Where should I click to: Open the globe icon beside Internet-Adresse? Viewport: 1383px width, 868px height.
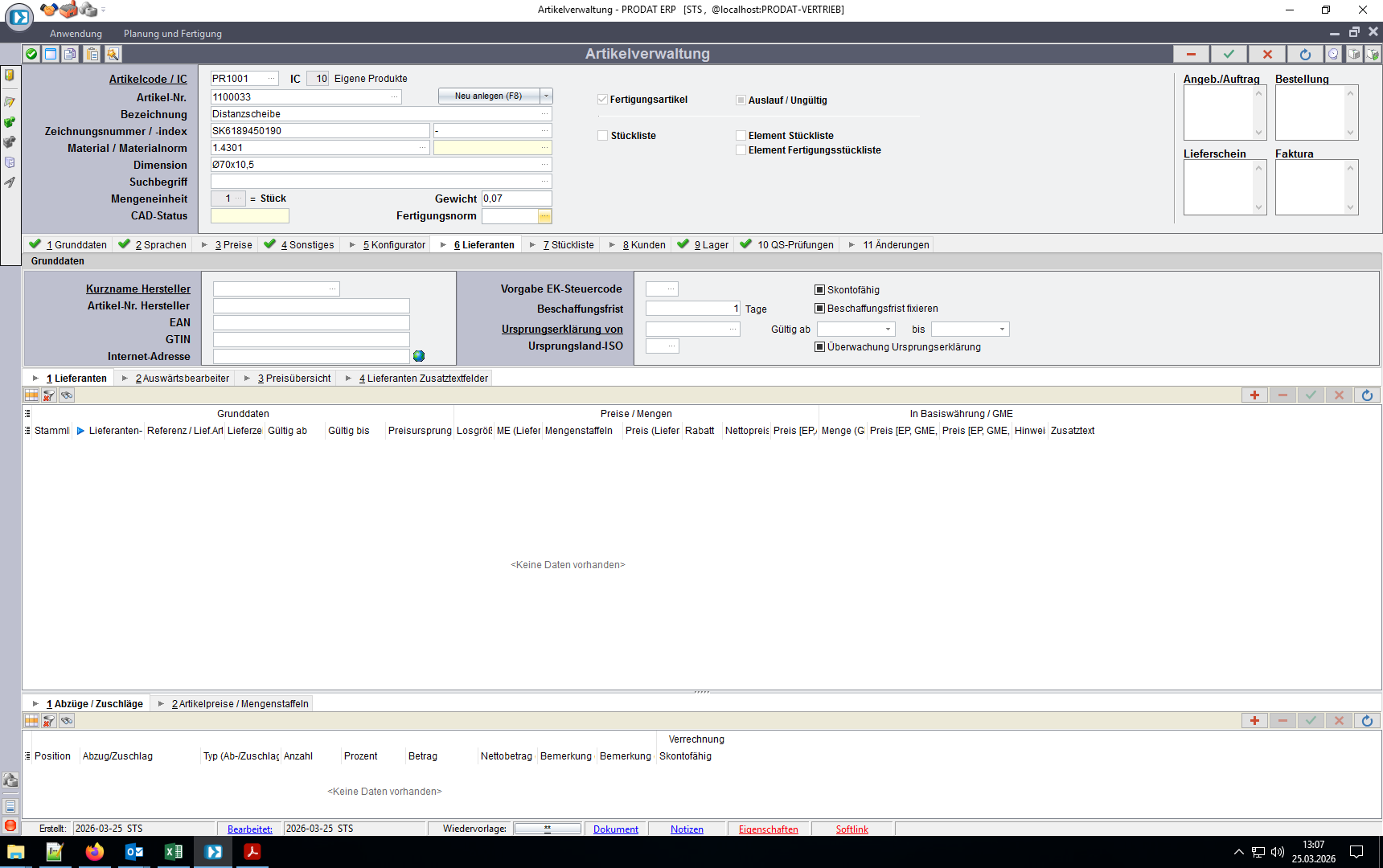tap(419, 356)
